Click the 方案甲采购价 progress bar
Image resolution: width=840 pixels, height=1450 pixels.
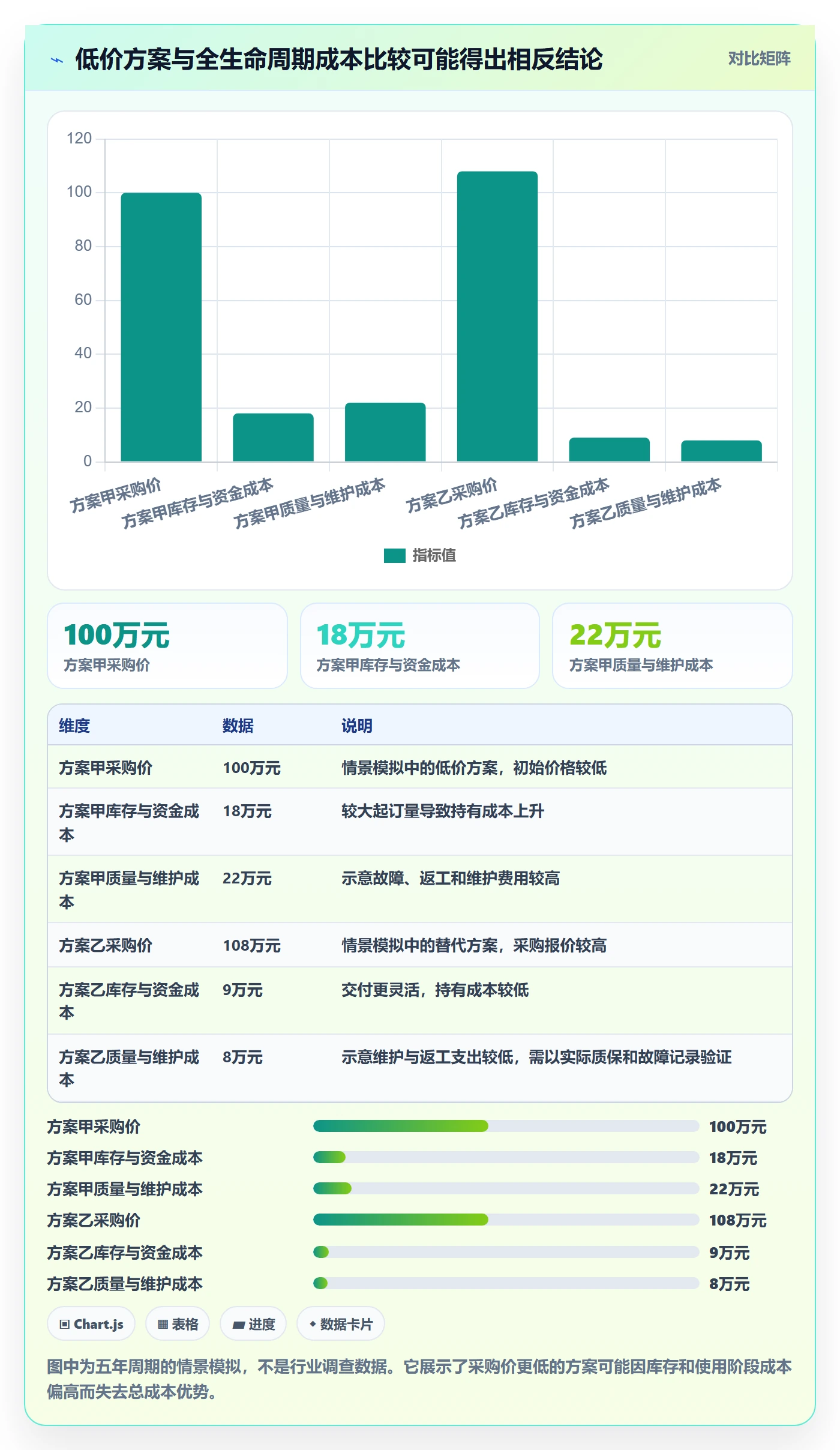(506, 1126)
